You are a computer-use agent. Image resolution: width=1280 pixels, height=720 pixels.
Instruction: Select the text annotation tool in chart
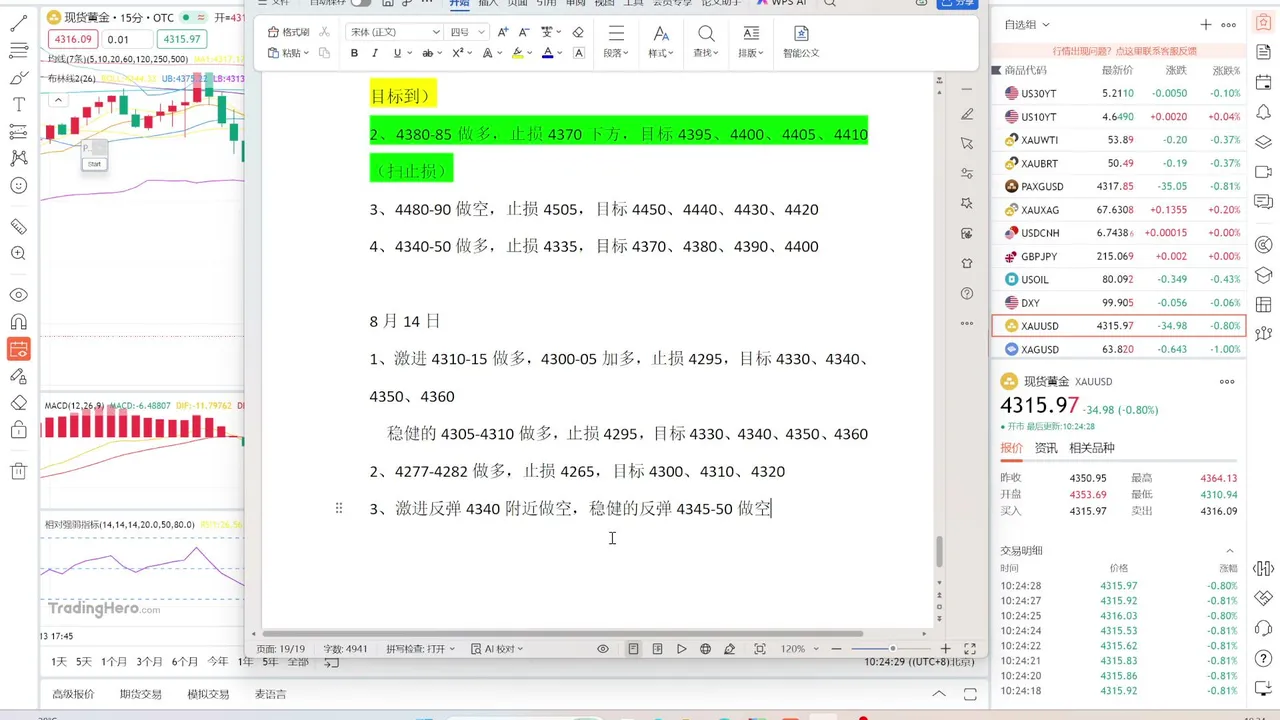pyautogui.click(x=18, y=104)
